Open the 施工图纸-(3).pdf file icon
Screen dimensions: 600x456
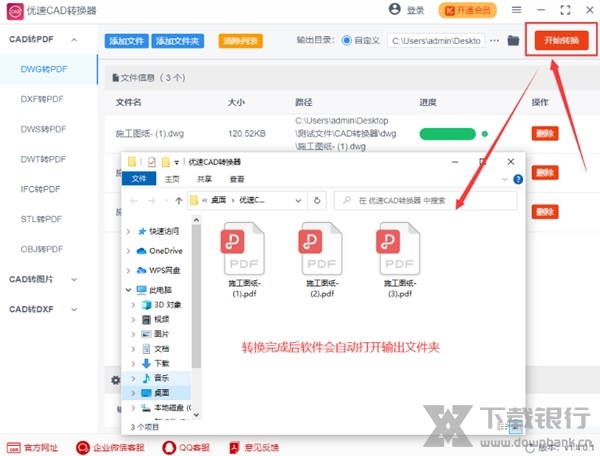399,248
